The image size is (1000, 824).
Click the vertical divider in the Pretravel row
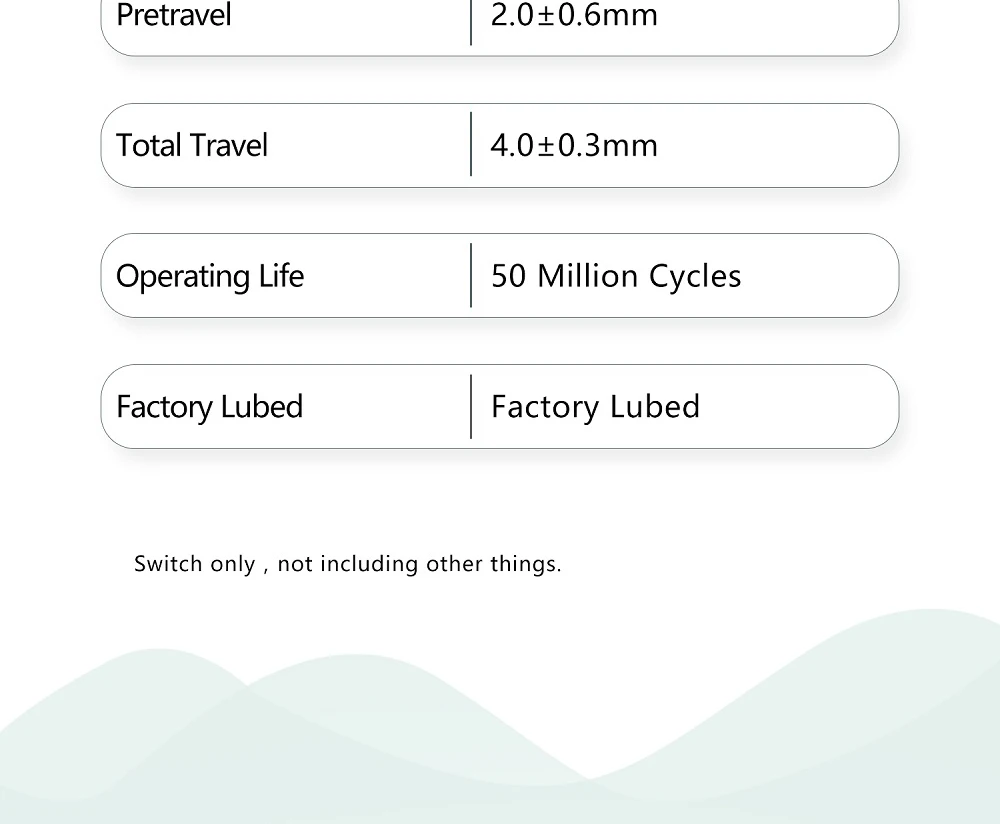tap(471, 20)
